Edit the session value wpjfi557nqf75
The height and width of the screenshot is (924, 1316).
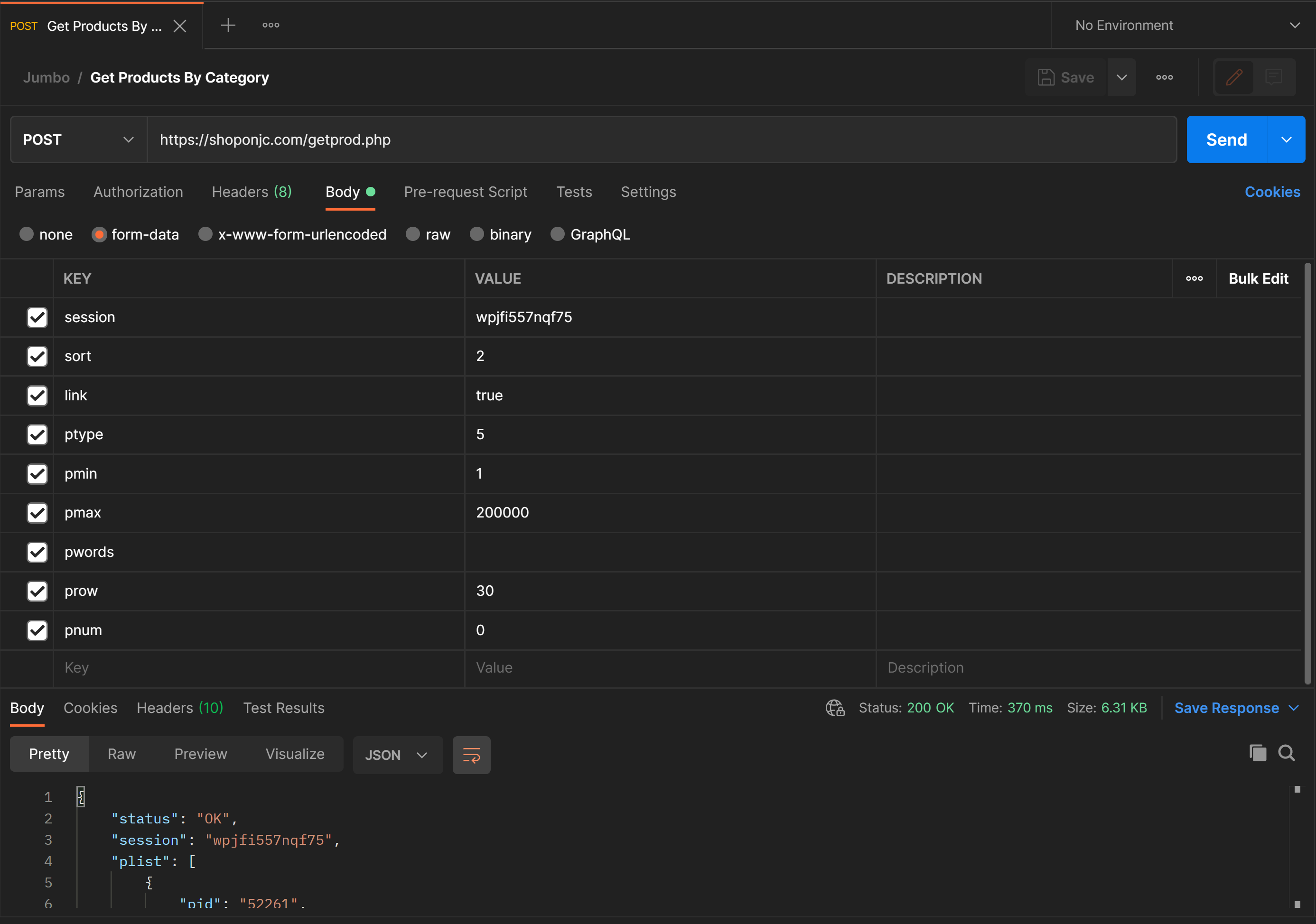point(670,317)
